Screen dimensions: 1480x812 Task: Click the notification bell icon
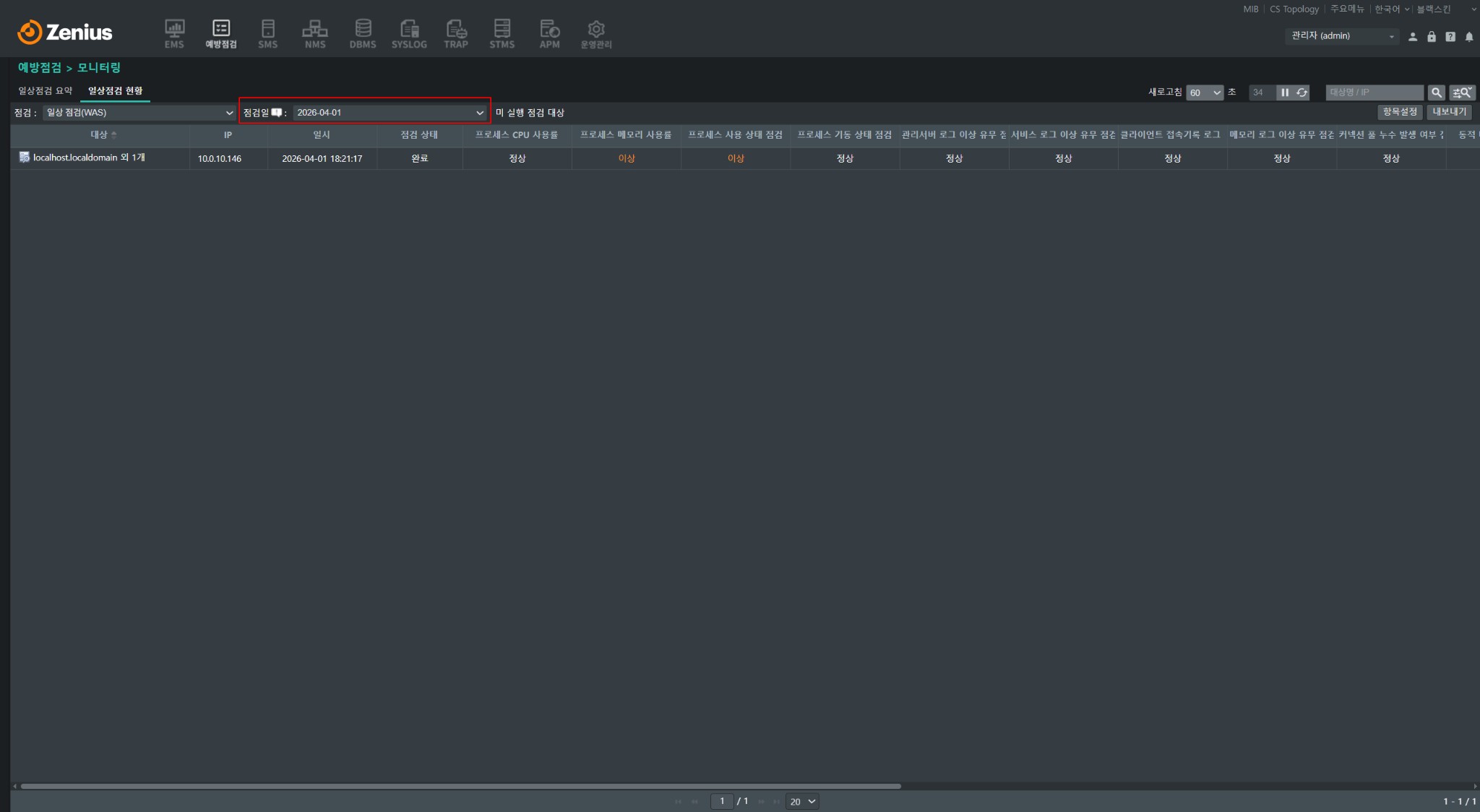[x=1469, y=37]
